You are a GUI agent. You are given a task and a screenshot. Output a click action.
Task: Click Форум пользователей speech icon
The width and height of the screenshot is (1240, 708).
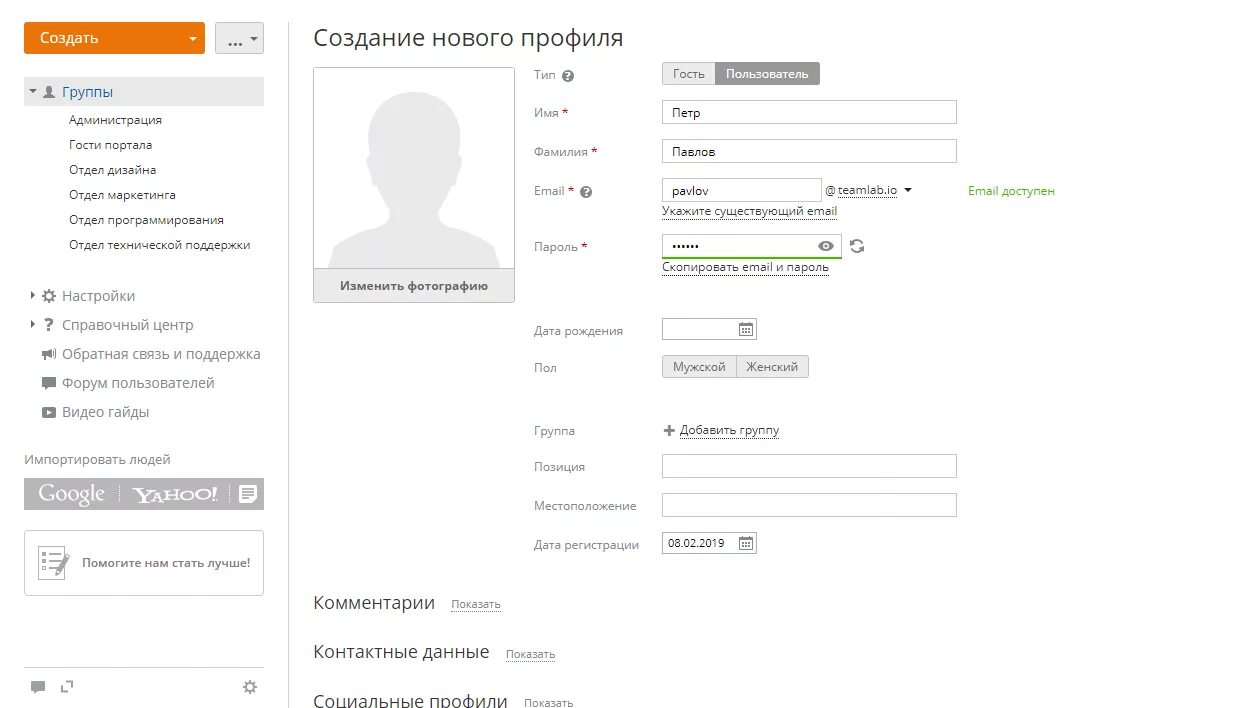[x=49, y=383]
